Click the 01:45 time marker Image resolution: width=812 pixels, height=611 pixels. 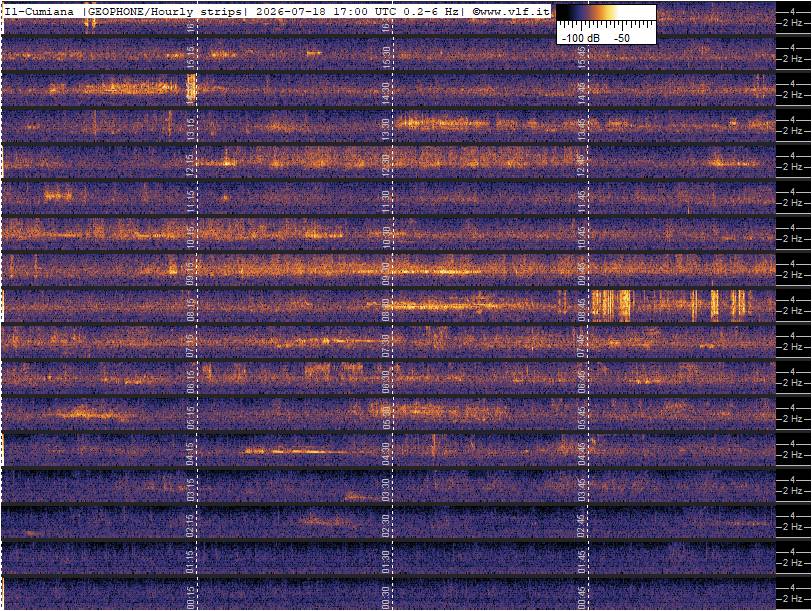(x=582, y=562)
